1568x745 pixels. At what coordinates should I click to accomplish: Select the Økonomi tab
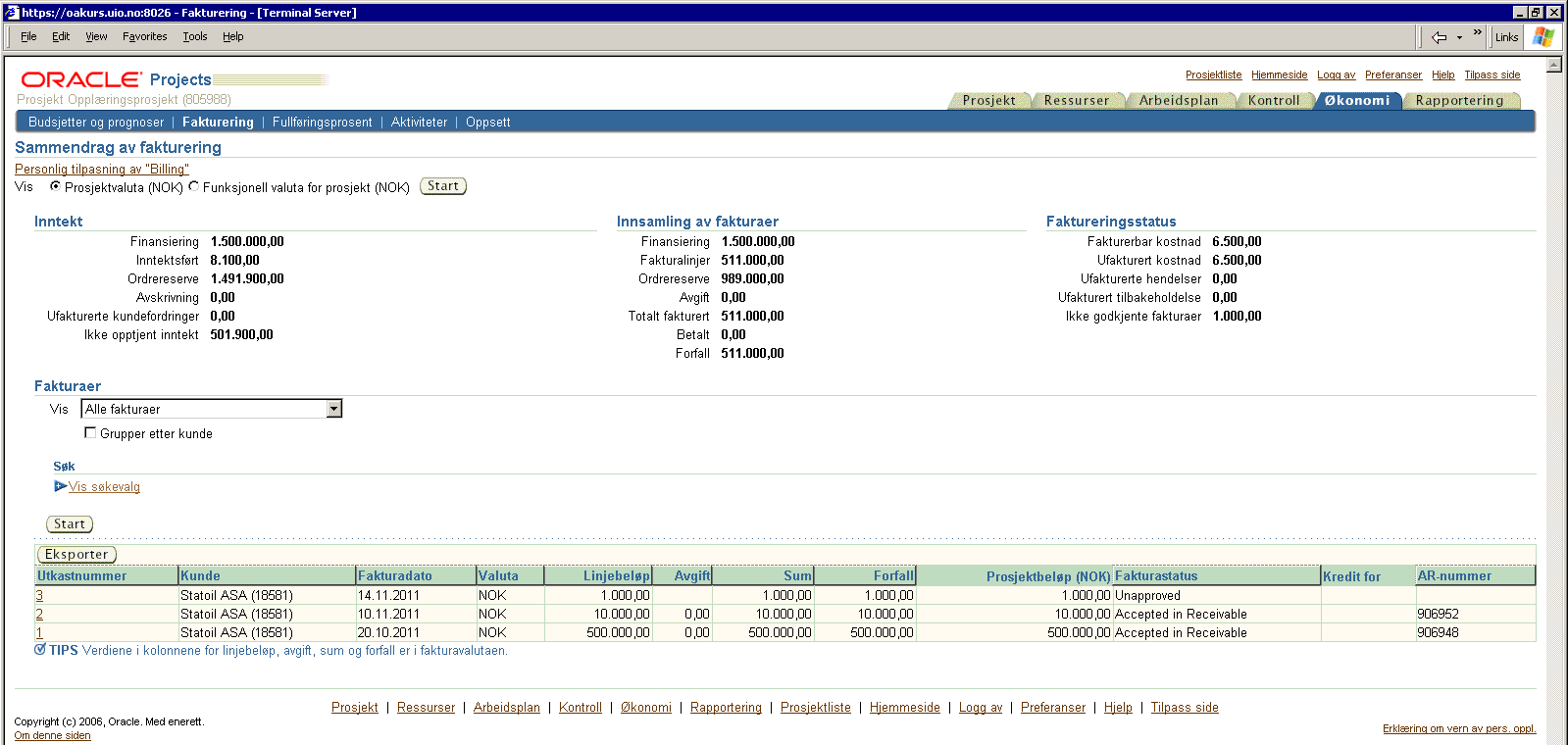point(1357,100)
